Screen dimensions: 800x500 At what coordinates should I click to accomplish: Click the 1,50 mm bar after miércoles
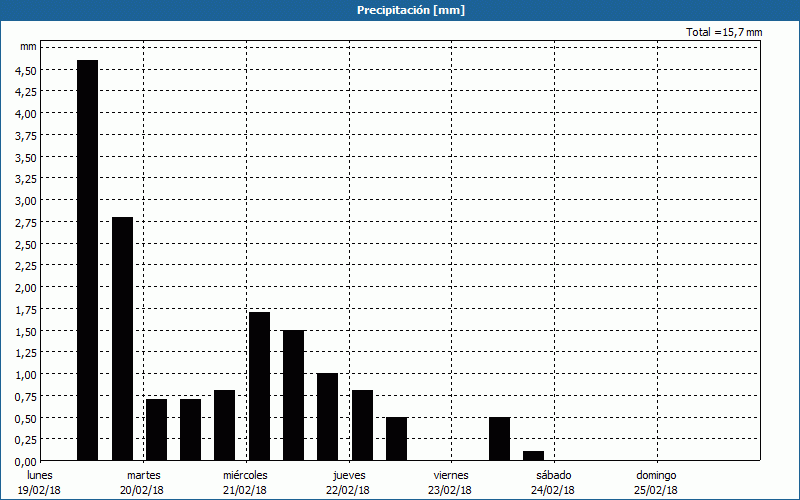coord(293,395)
